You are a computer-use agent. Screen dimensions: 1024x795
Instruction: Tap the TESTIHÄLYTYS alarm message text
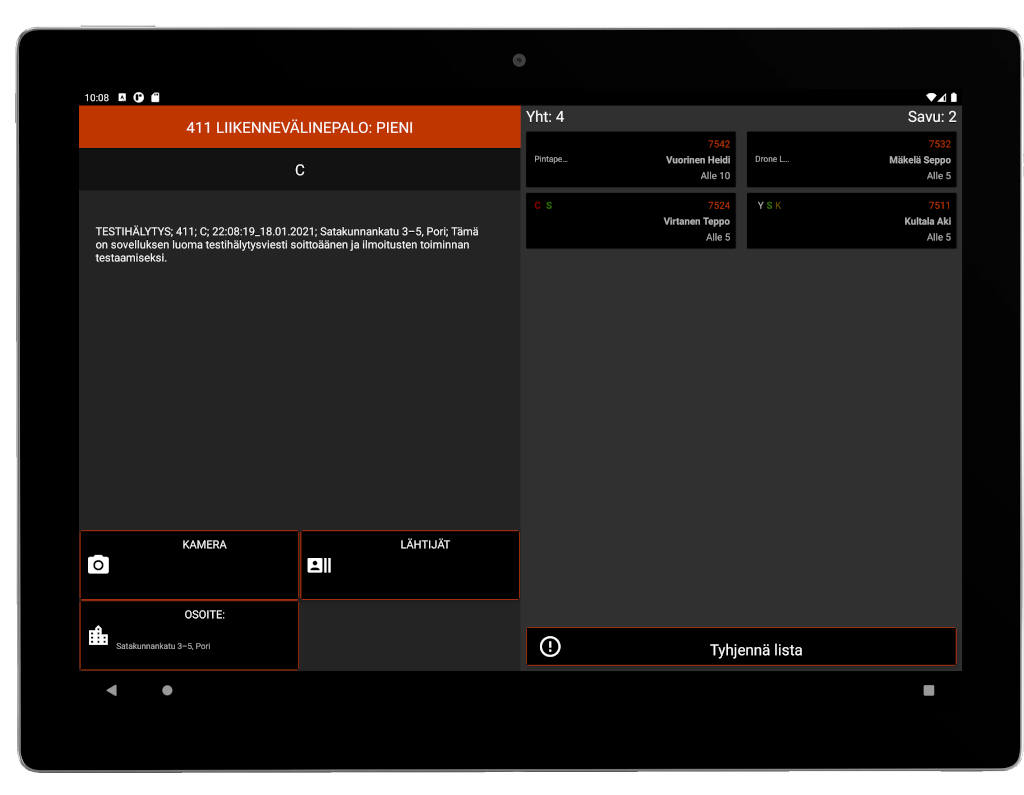(282, 244)
